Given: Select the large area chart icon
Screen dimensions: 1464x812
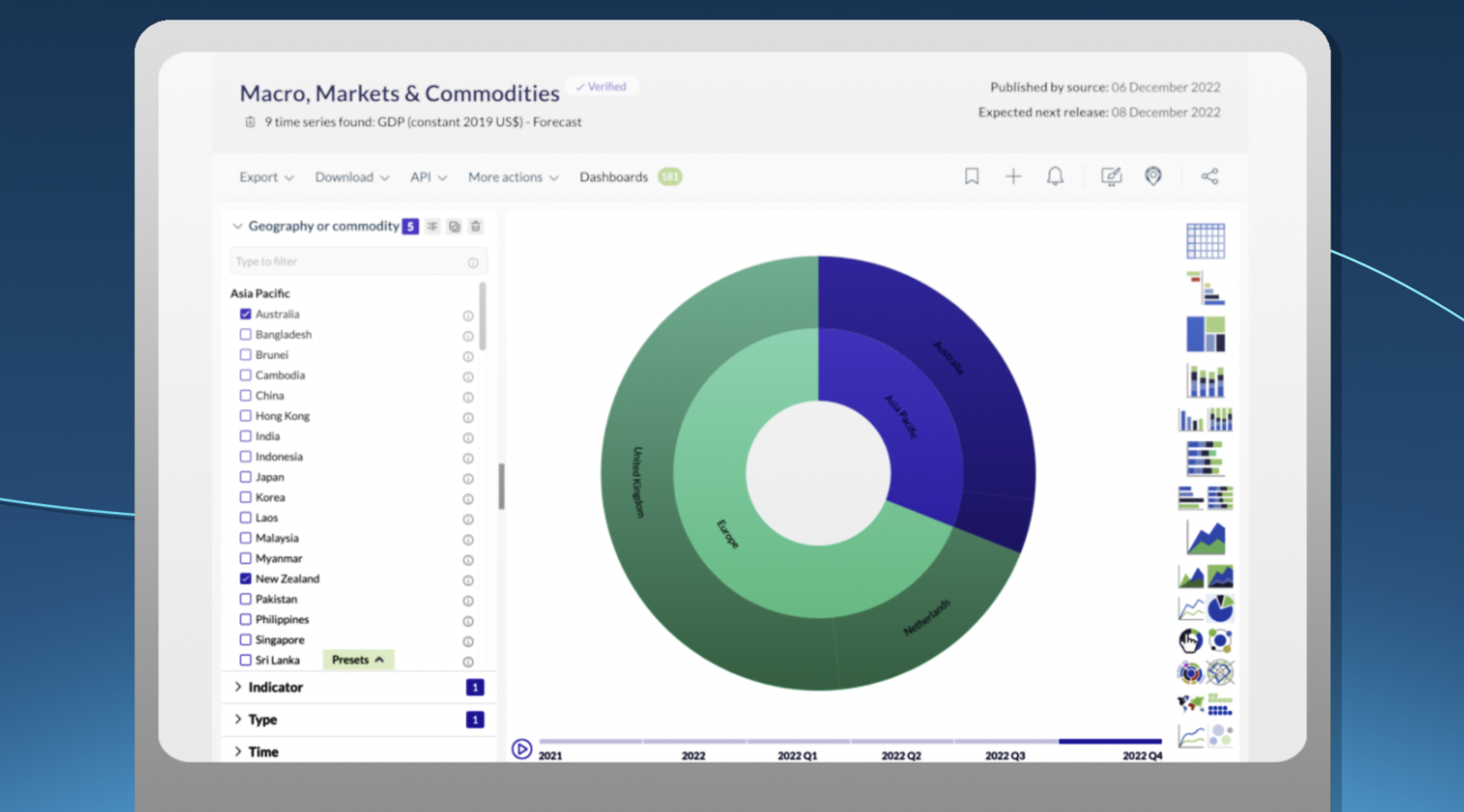Looking at the screenshot, I should tap(1205, 537).
